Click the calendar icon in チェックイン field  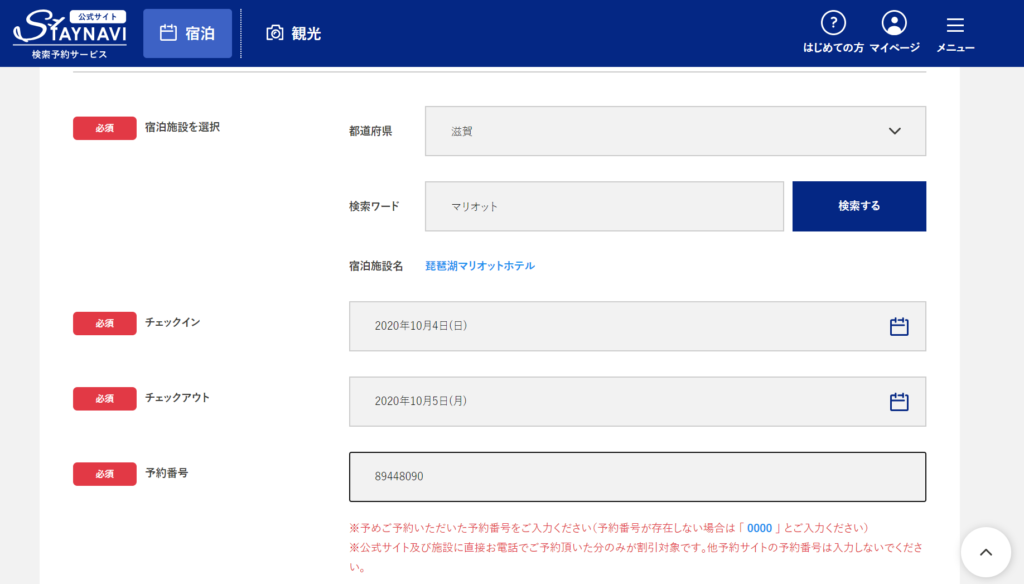899,326
